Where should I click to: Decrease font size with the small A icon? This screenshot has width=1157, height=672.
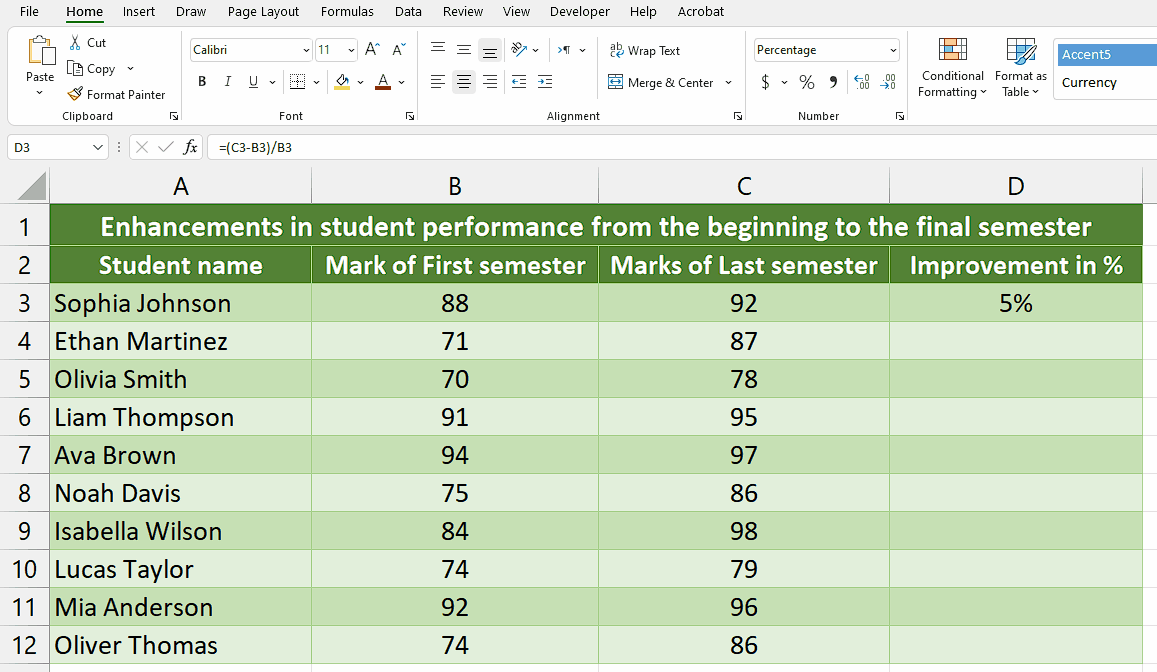(398, 49)
